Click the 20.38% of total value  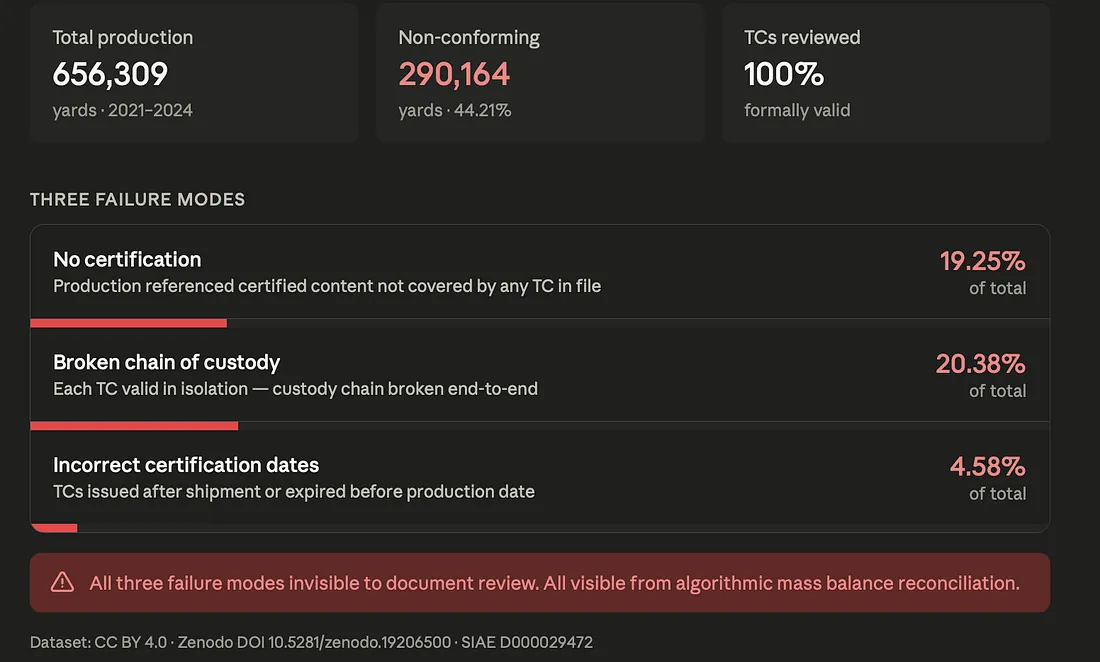pos(980,364)
